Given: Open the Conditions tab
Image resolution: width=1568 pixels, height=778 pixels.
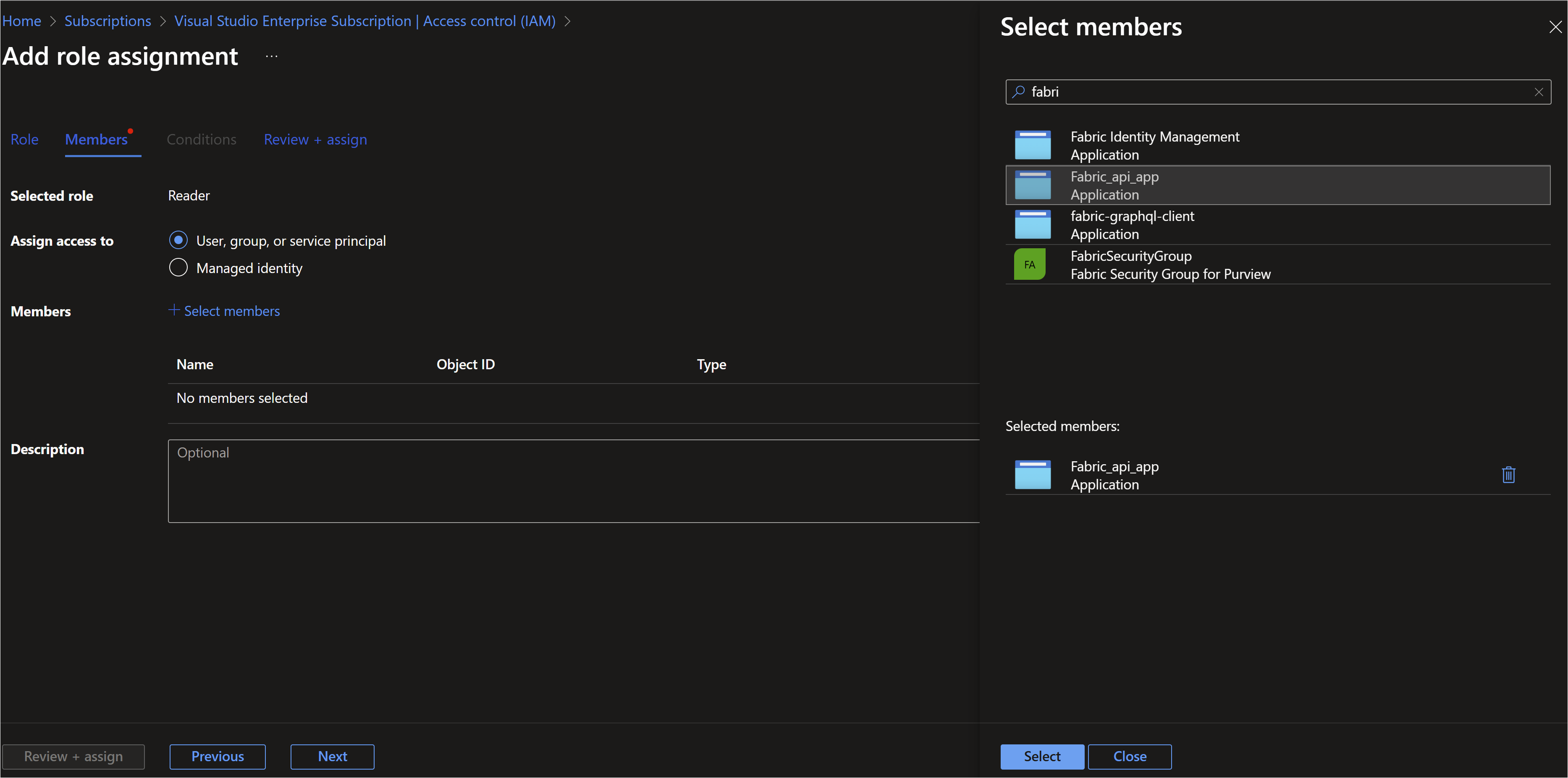Looking at the screenshot, I should 202,139.
